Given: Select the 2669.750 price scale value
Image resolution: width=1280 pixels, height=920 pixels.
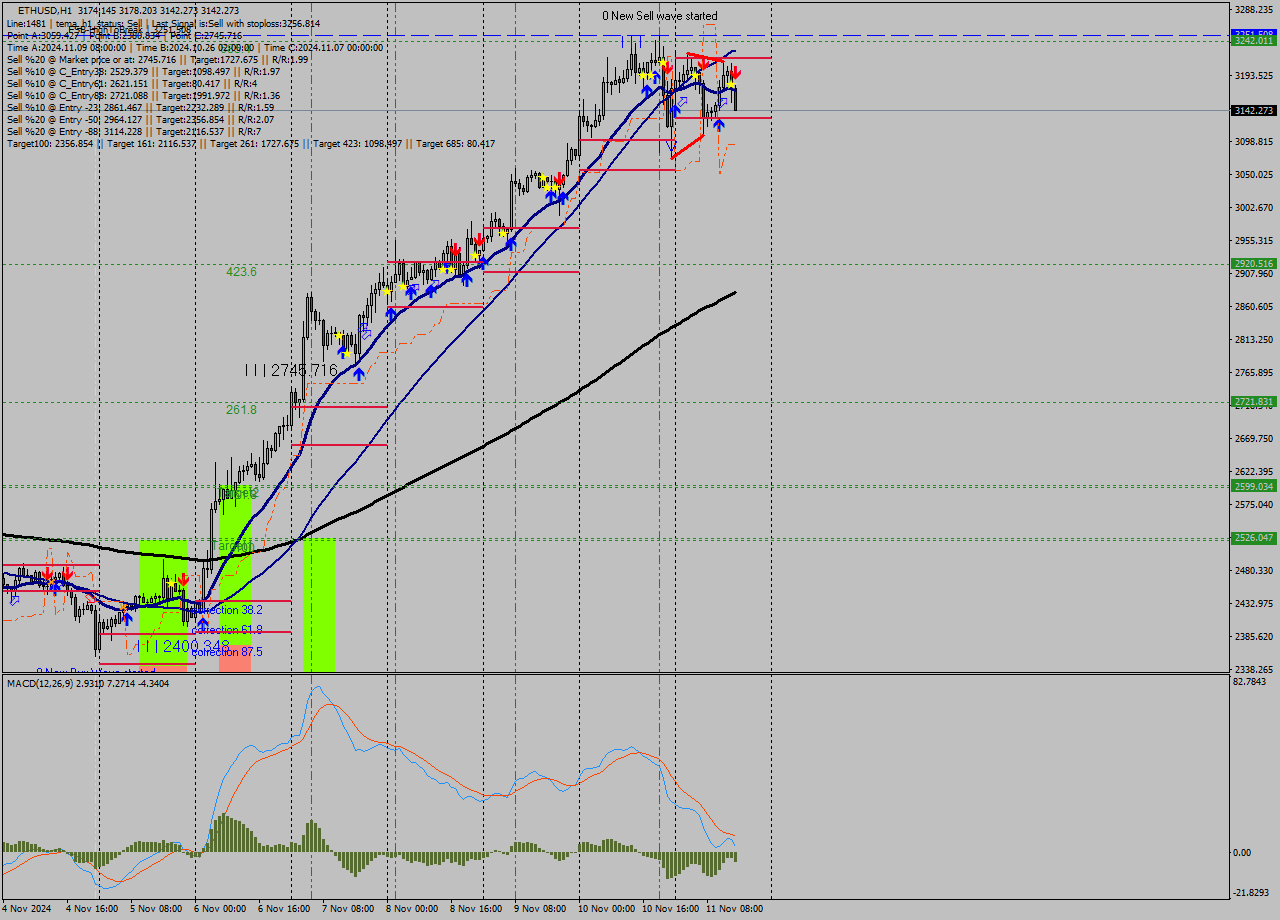Looking at the screenshot, I should pyautogui.click(x=1254, y=439).
